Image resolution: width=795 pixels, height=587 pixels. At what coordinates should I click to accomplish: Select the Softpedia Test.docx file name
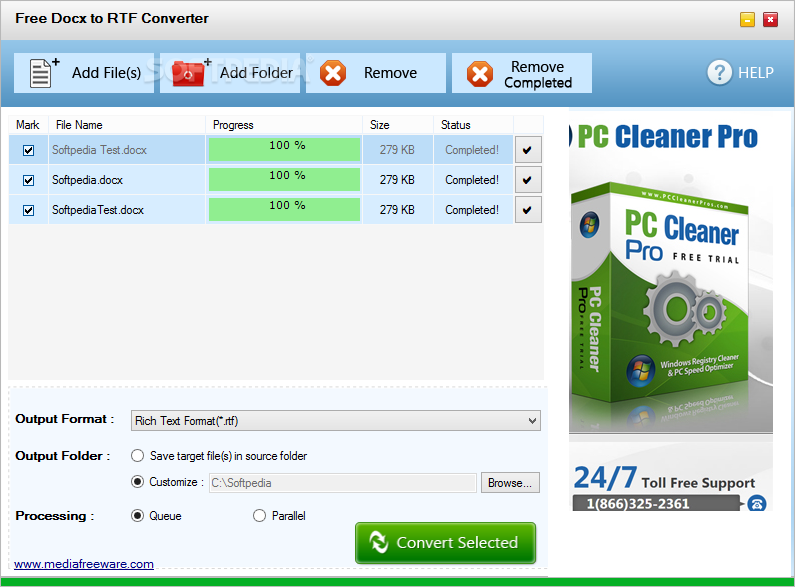[99, 150]
